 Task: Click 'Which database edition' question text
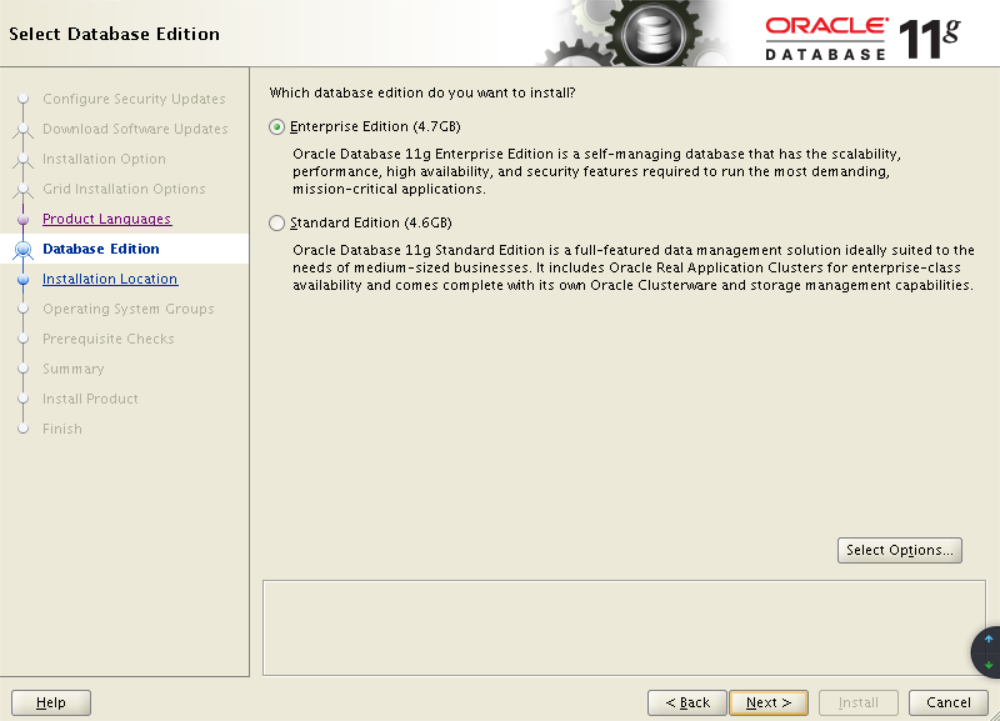point(422,93)
